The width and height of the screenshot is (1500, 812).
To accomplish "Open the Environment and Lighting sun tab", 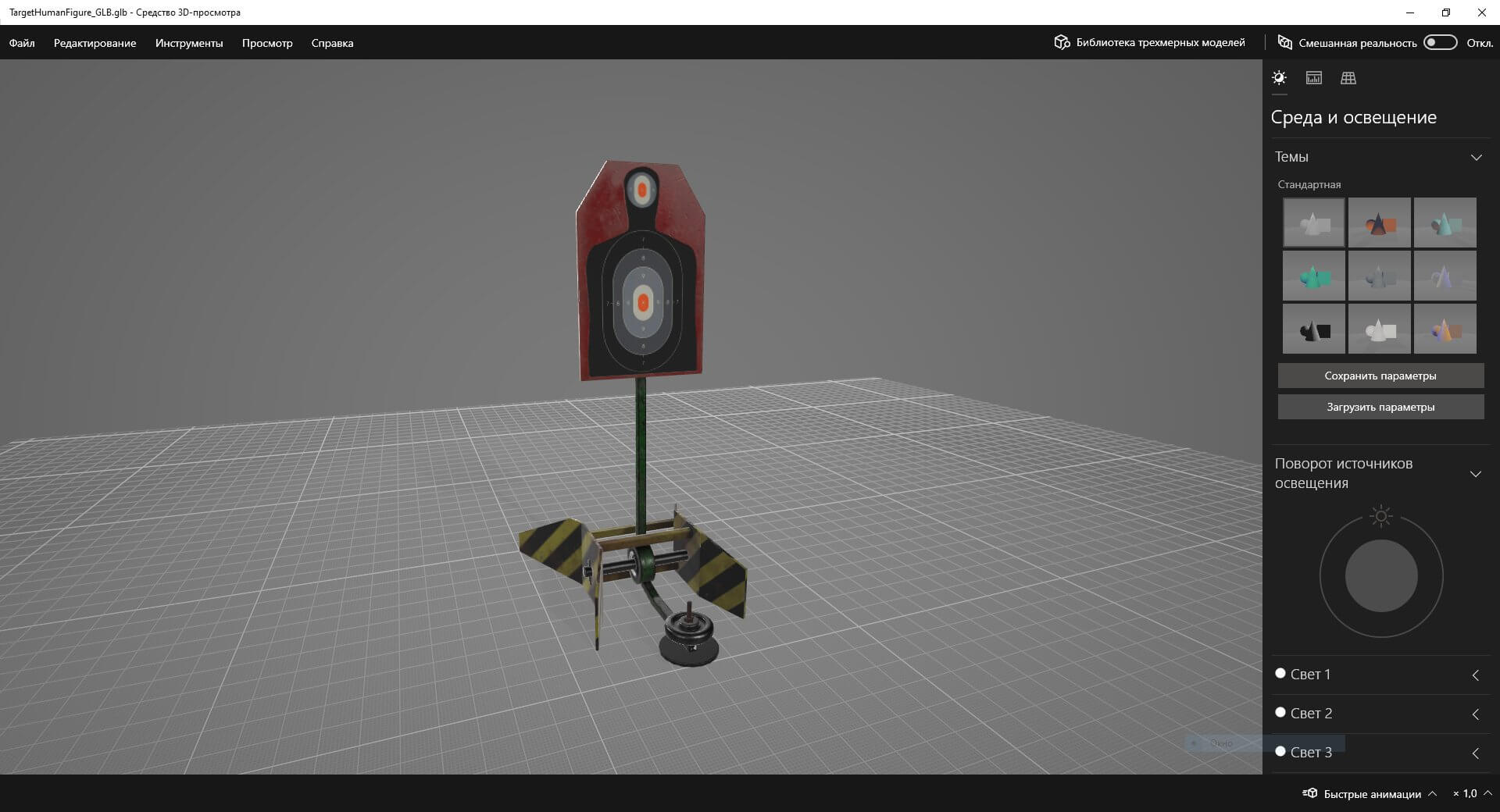I will (x=1279, y=78).
